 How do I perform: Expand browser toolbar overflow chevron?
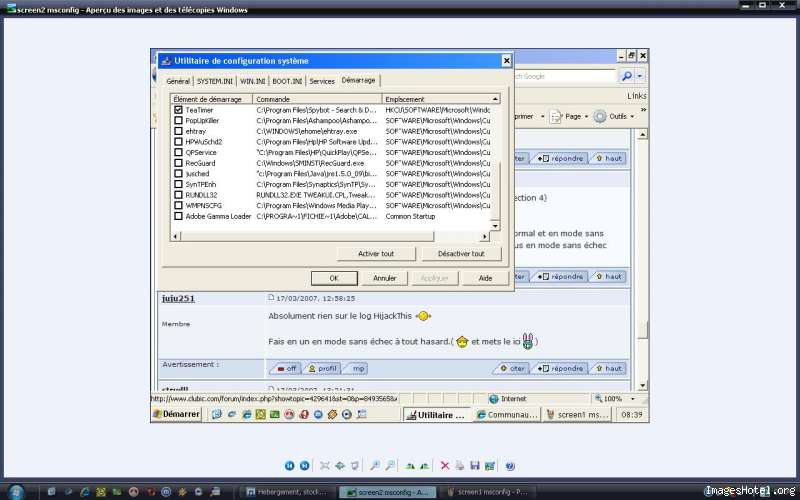point(643,110)
